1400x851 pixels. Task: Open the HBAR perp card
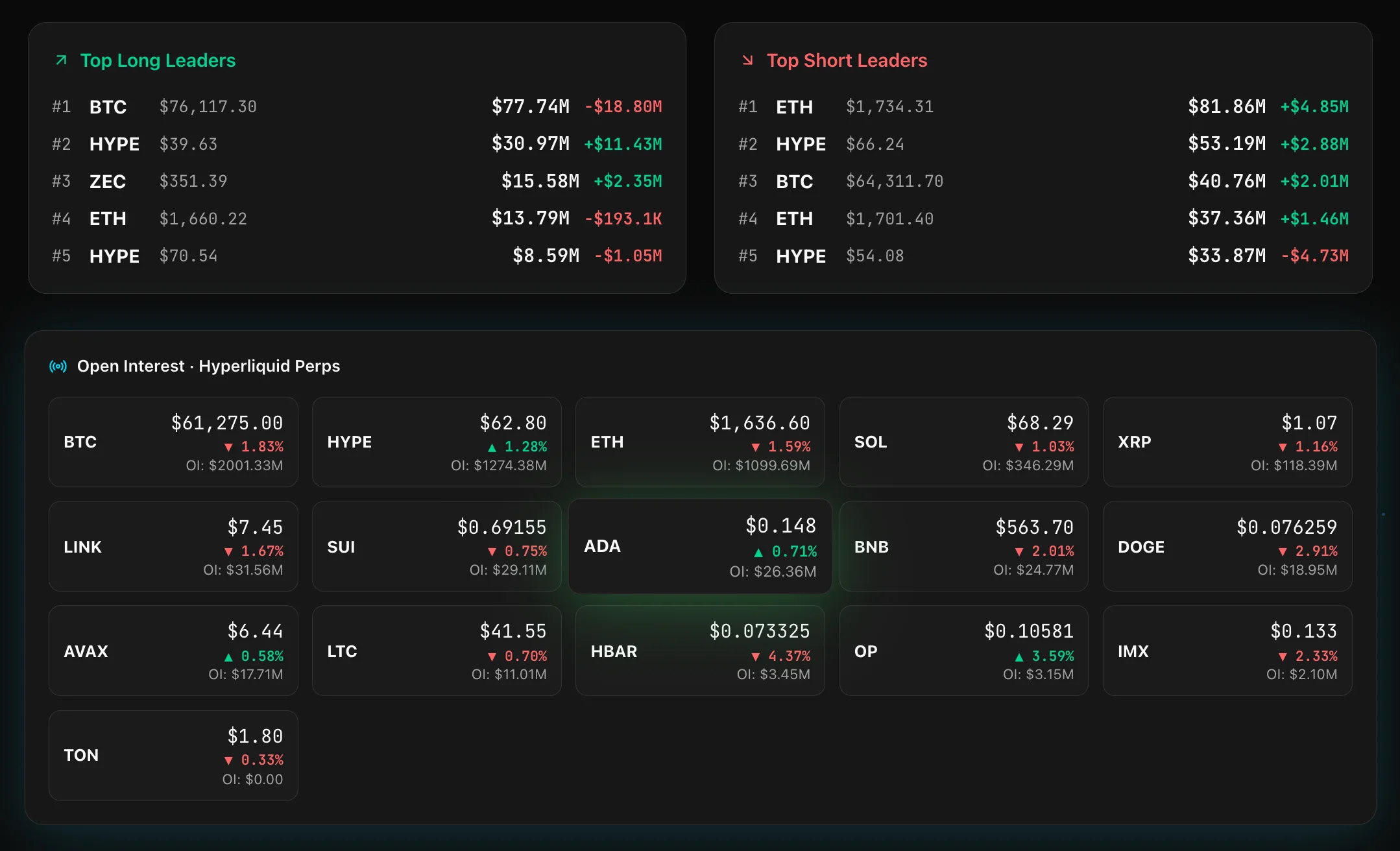(x=700, y=651)
